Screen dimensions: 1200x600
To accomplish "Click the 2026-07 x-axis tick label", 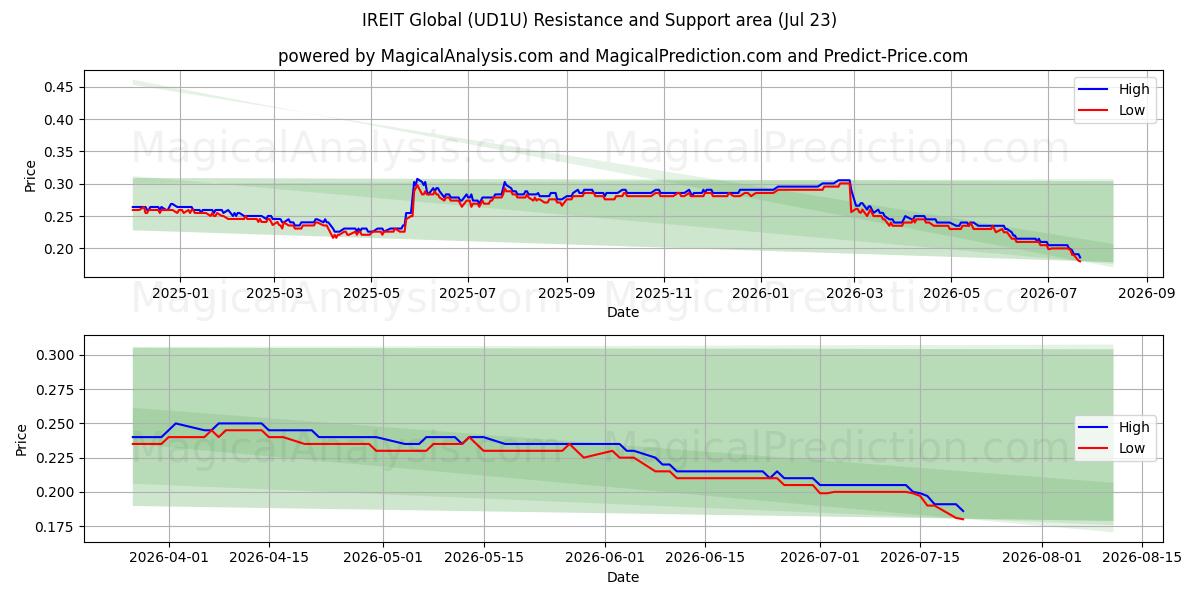I will click(x=1047, y=293).
